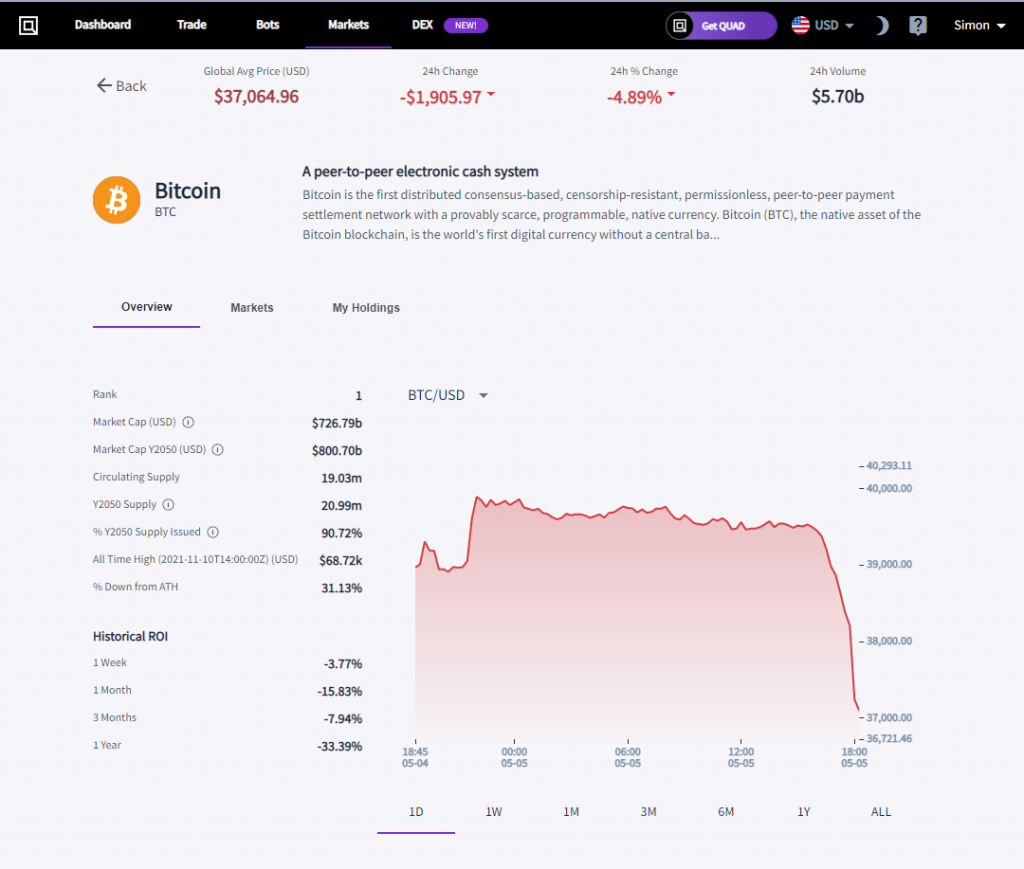Click the NEW! badge beside DEX

click(466, 25)
